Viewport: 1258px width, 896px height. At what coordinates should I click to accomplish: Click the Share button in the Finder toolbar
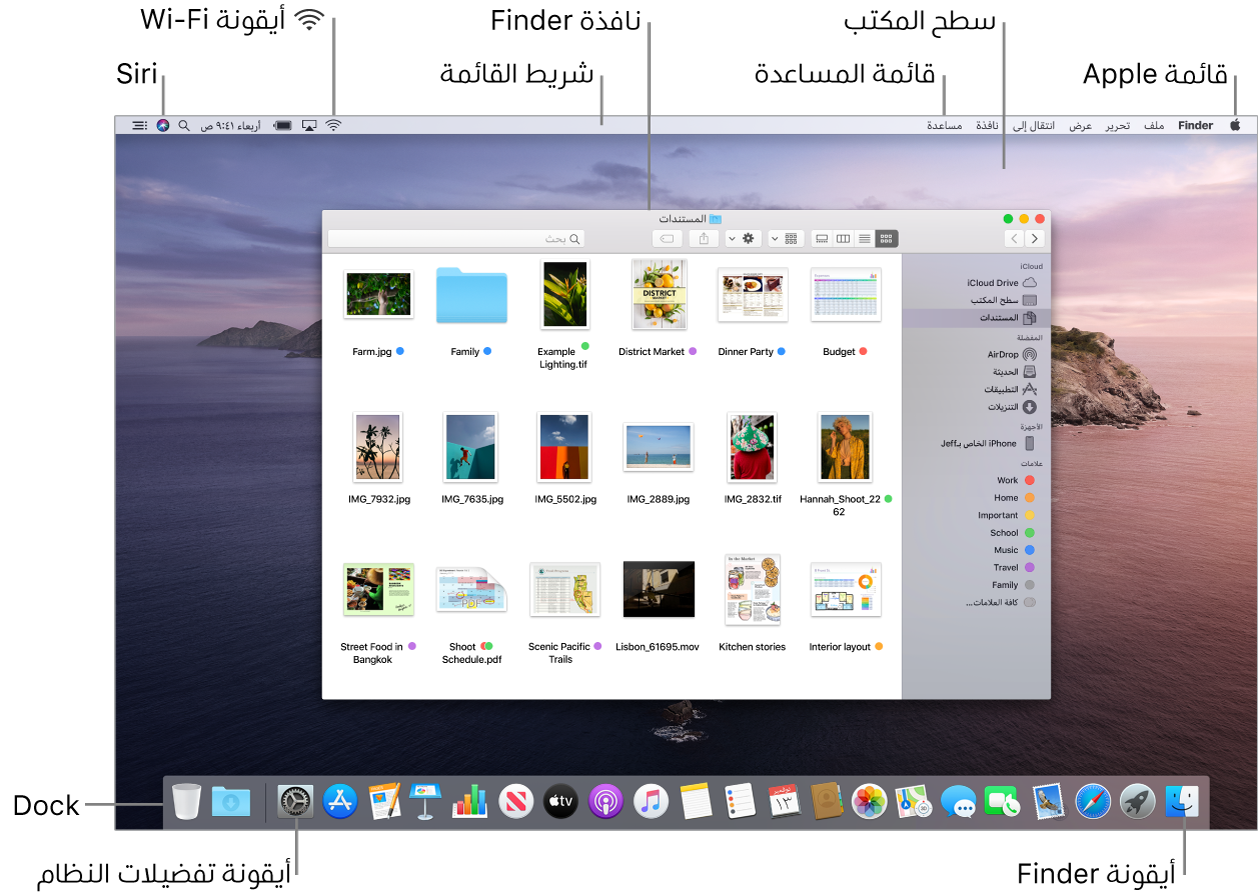[704, 238]
